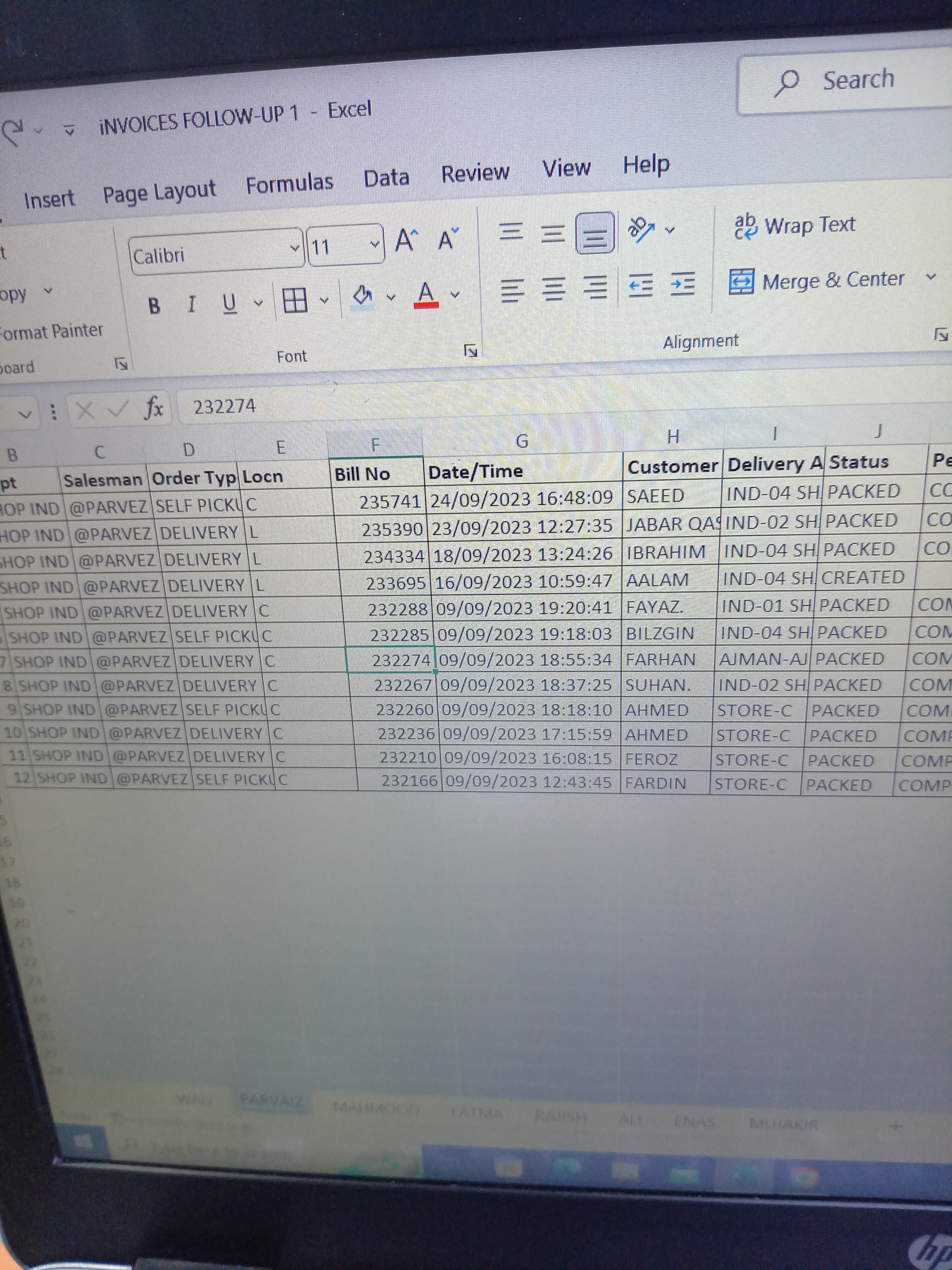Screen dimensions: 952x1270
Task: Apply the Fill Color bucket
Action: [x=363, y=297]
